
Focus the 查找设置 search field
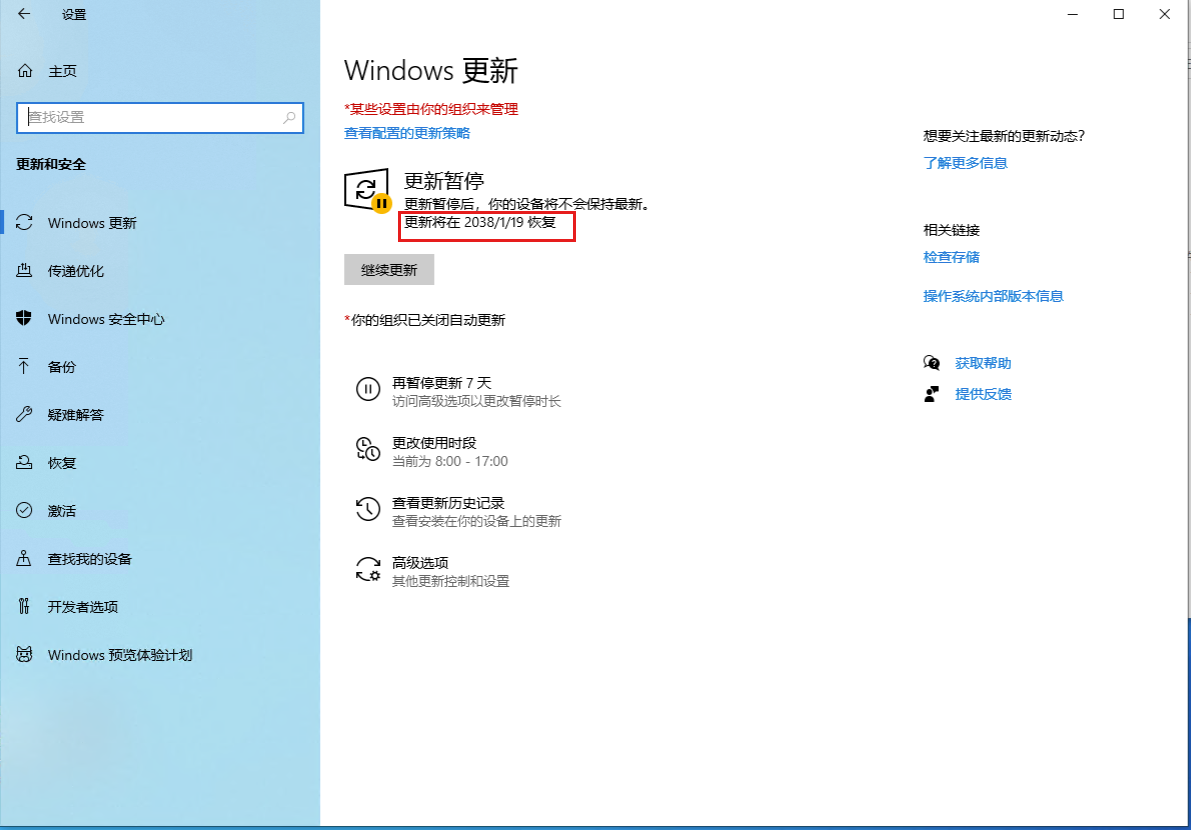(x=160, y=118)
